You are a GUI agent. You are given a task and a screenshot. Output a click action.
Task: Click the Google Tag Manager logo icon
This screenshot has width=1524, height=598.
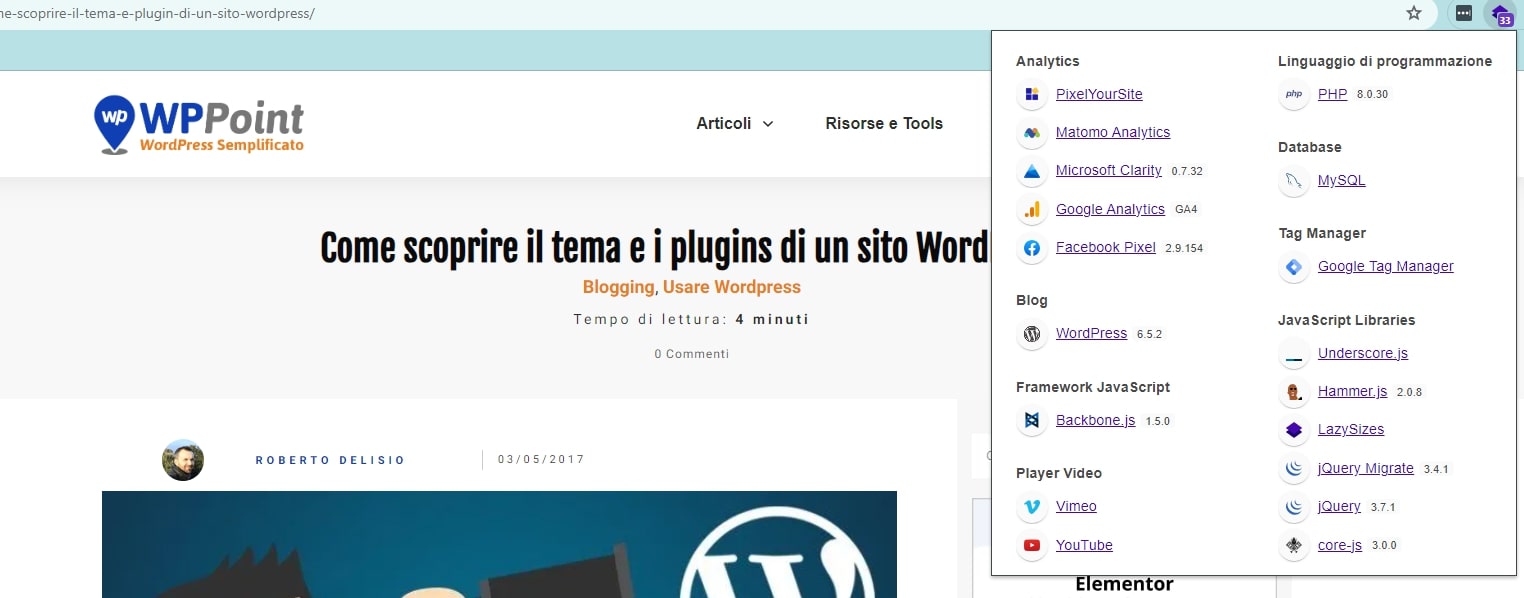point(1294,267)
